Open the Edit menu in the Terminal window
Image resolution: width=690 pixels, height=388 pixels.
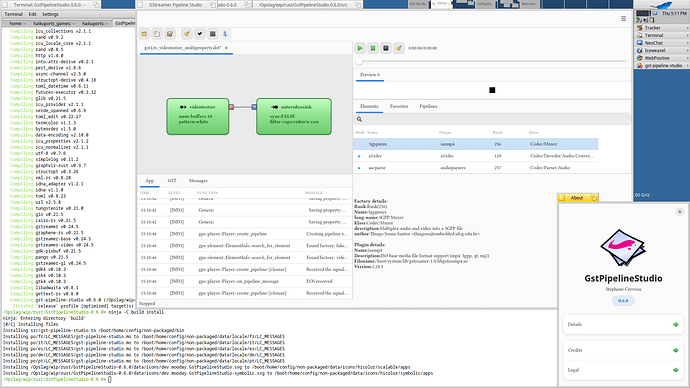[33, 14]
